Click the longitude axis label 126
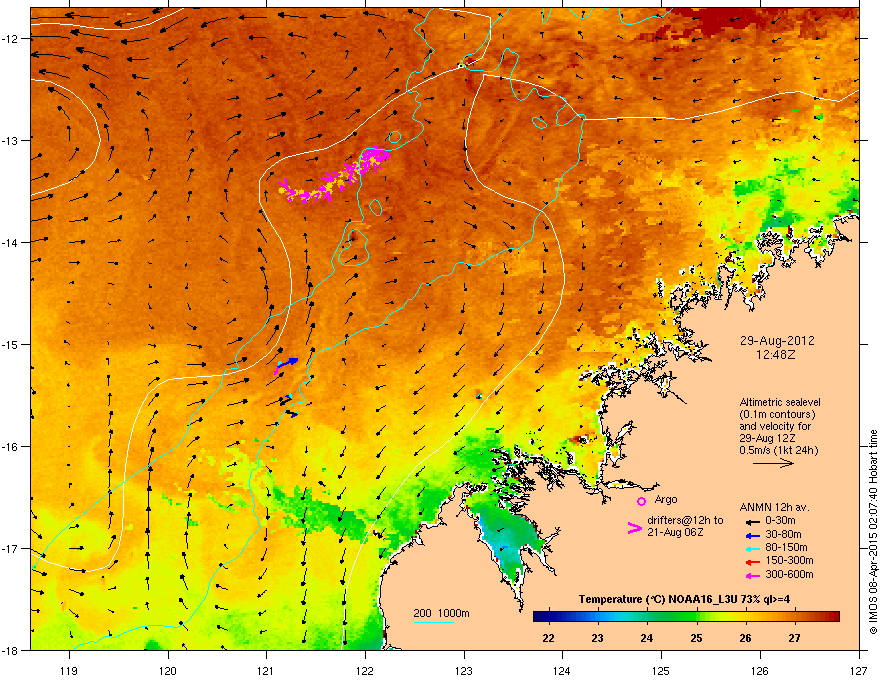Screen dimensions: 880x680 coord(760,671)
